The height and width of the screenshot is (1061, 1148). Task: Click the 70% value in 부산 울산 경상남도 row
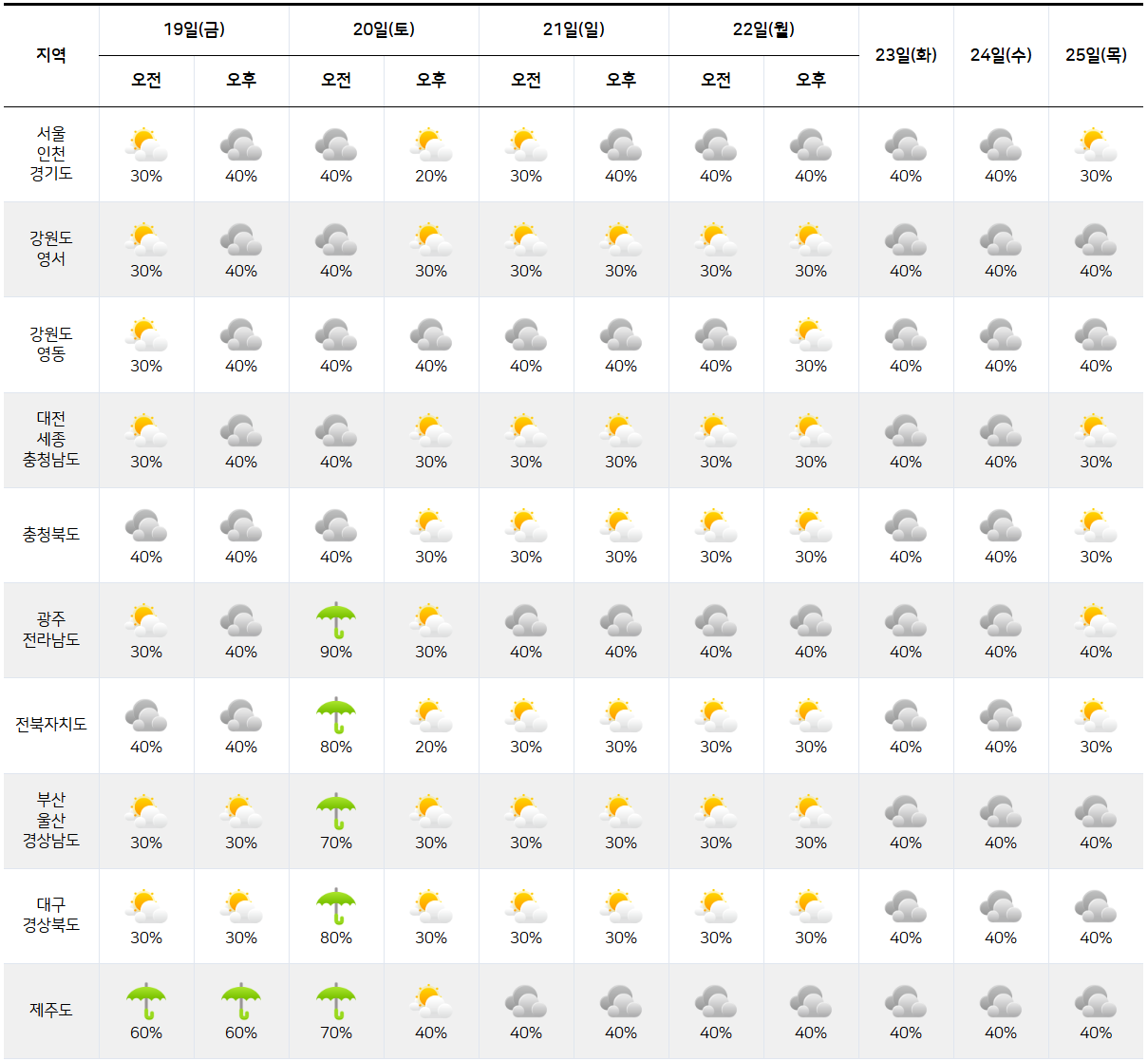coord(336,843)
